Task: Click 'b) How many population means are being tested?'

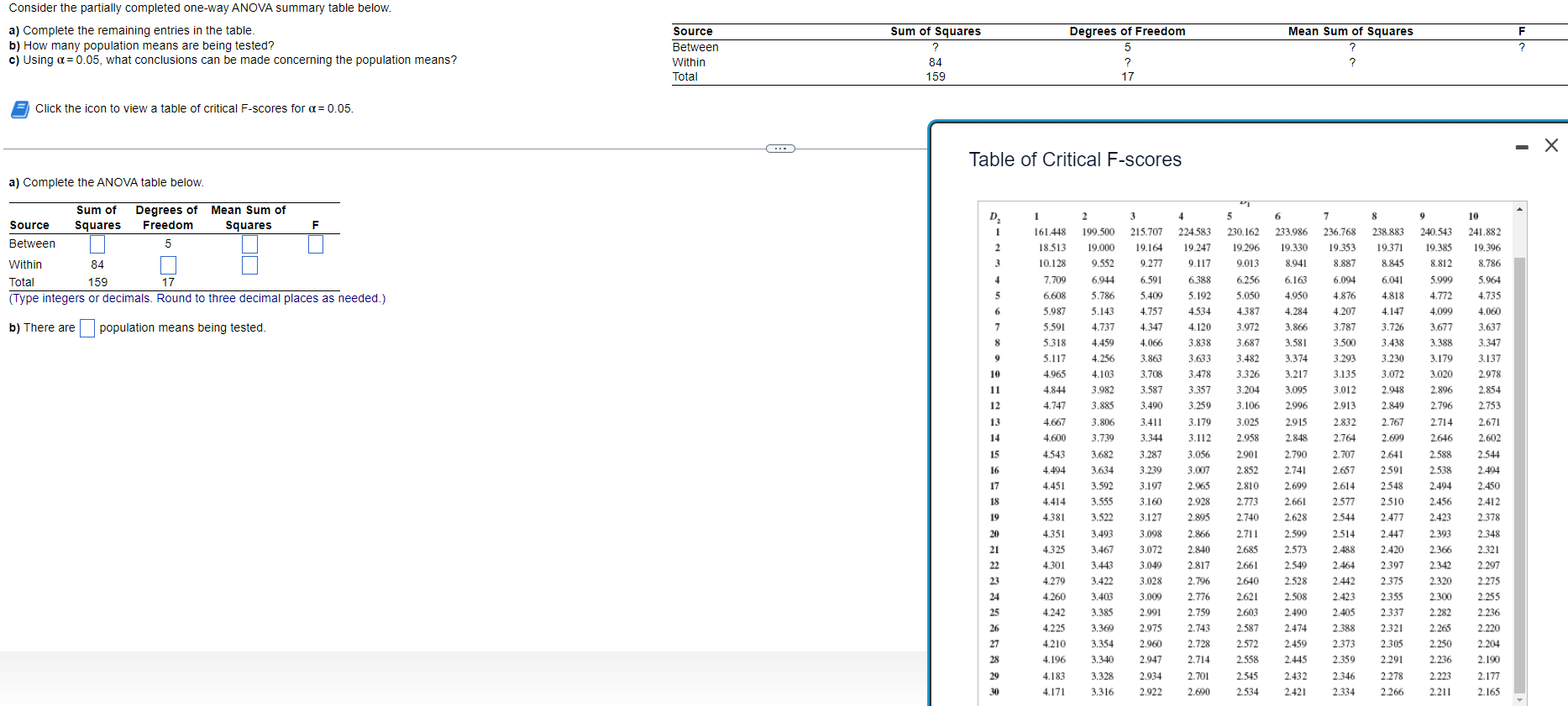Action: [141, 45]
